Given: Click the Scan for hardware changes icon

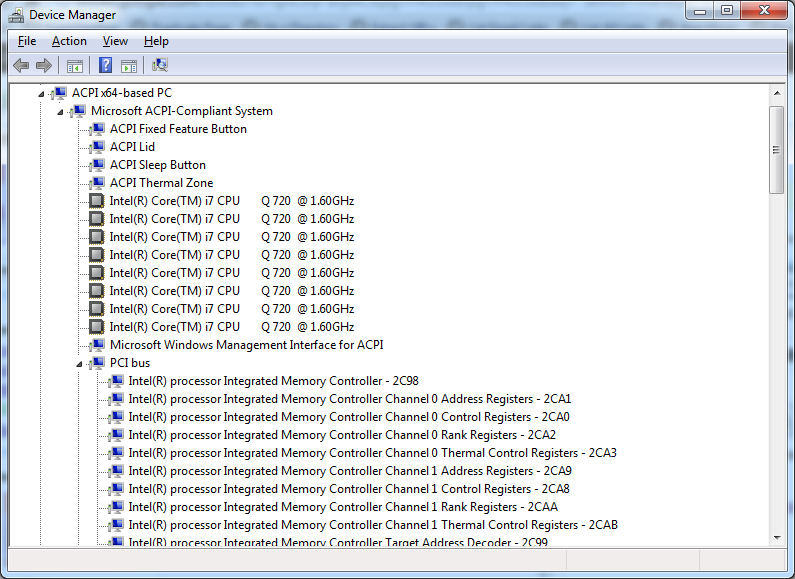Looking at the screenshot, I should [x=160, y=65].
